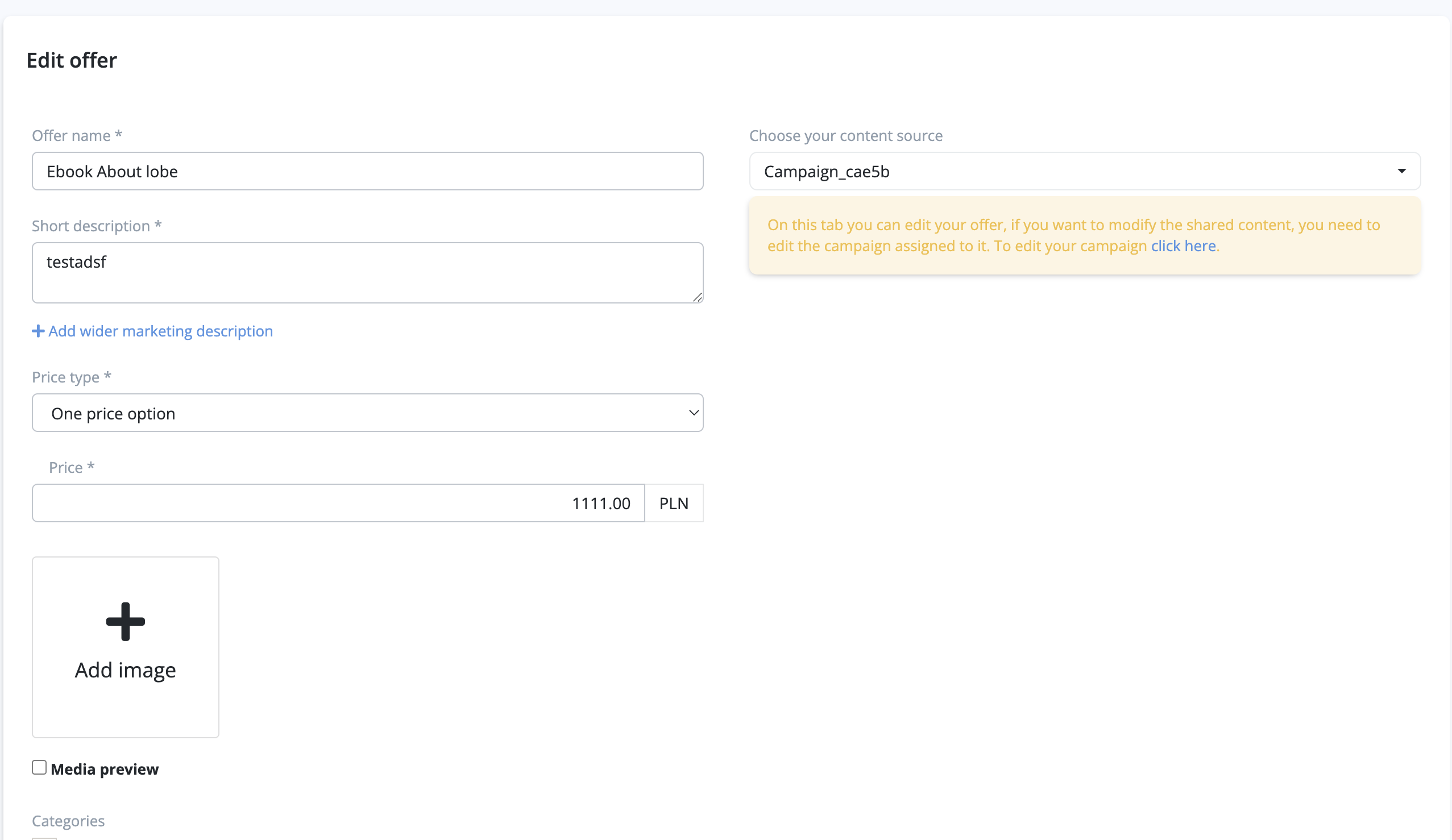Click the Categories section label
This screenshot has height=840, width=1452.
coord(68,821)
